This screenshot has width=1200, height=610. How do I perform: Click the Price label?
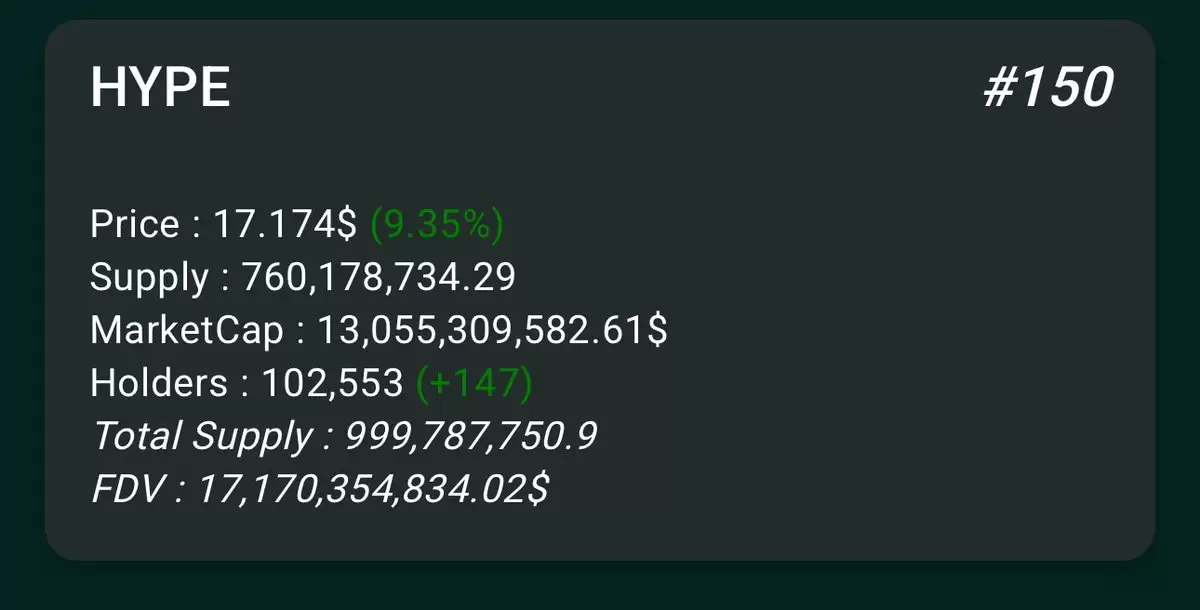tap(135, 224)
